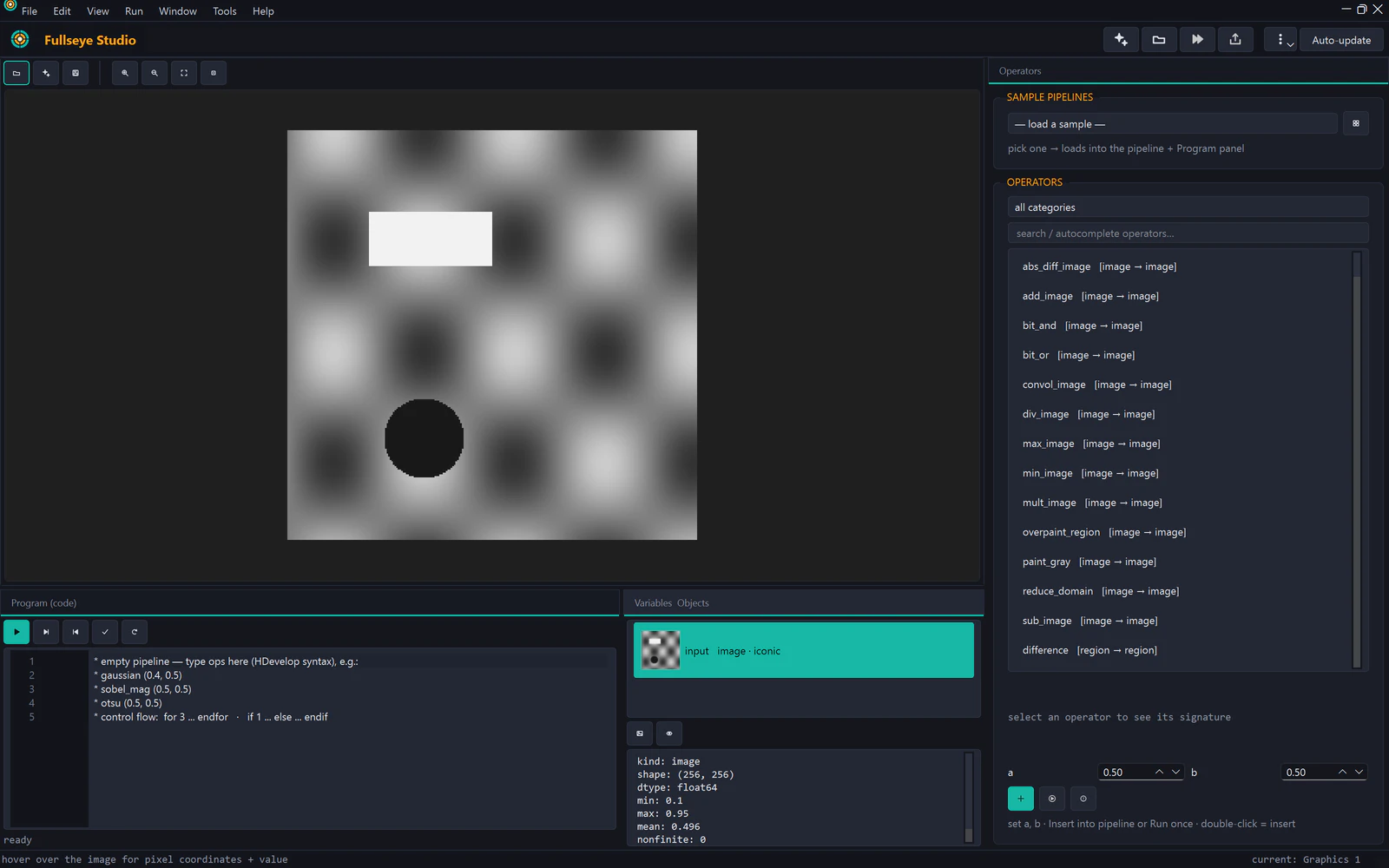The width and height of the screenshot is (1389, 868).
Task: Click the save icon below variables list
Action: coord(640,733)
